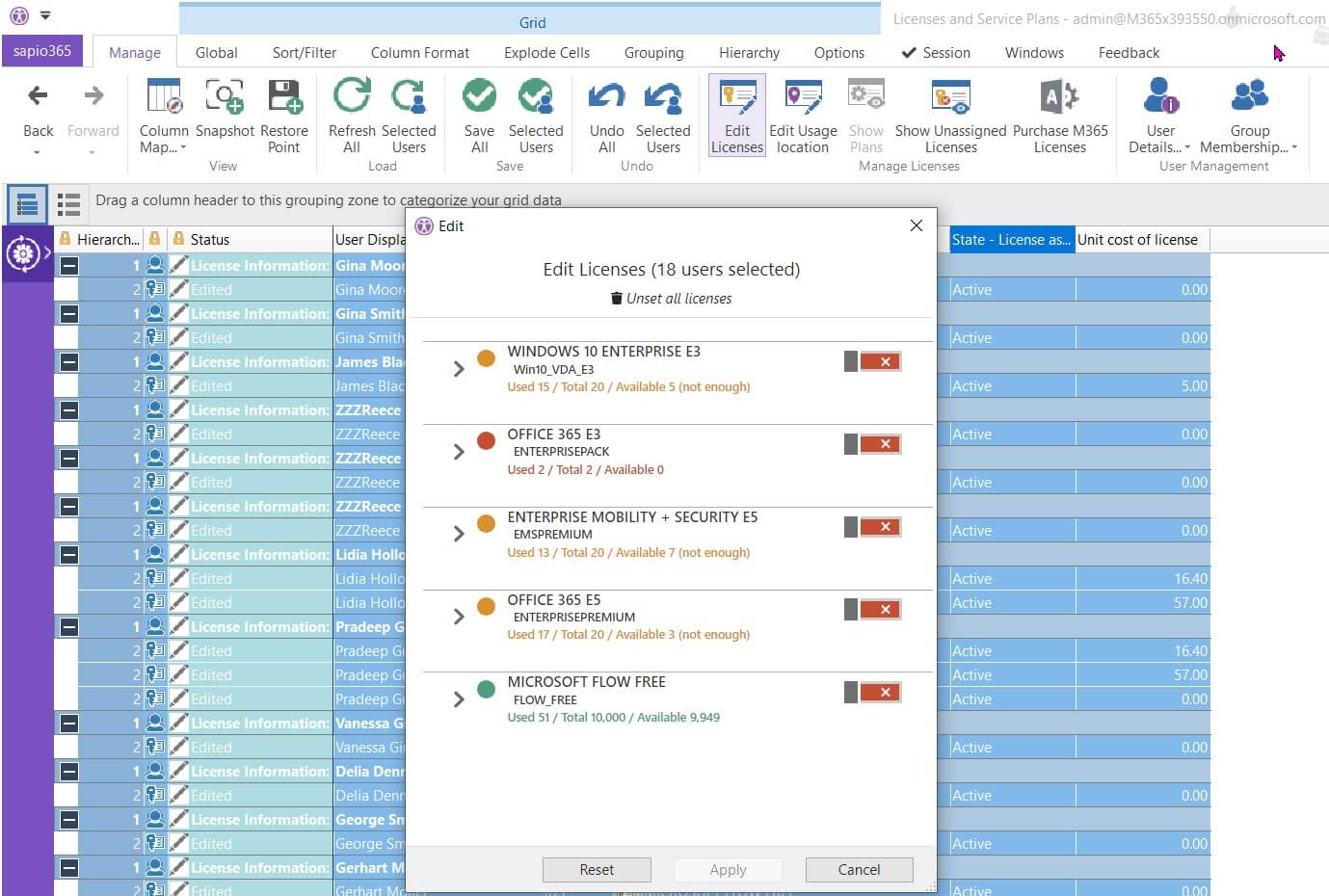The height and width of the screenshot is (896, 1329).
Task: Click red status dot for Office 365 E3
Action: pos(487,441)
